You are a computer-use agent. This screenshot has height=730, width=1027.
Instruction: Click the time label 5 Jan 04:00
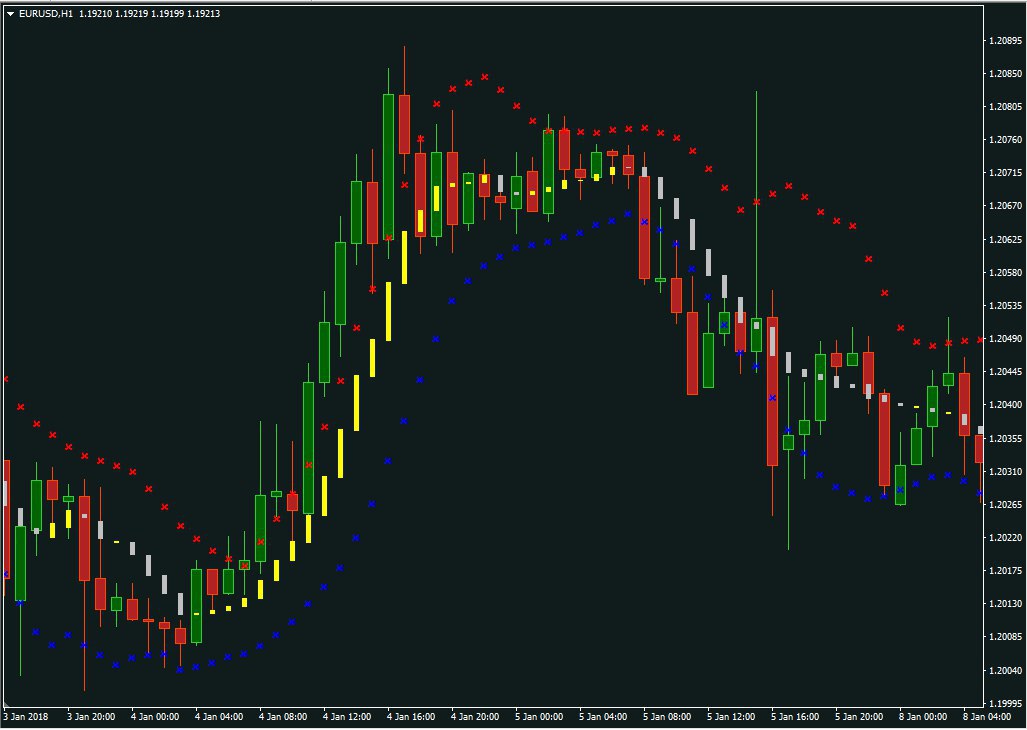[x=603, y=717]
